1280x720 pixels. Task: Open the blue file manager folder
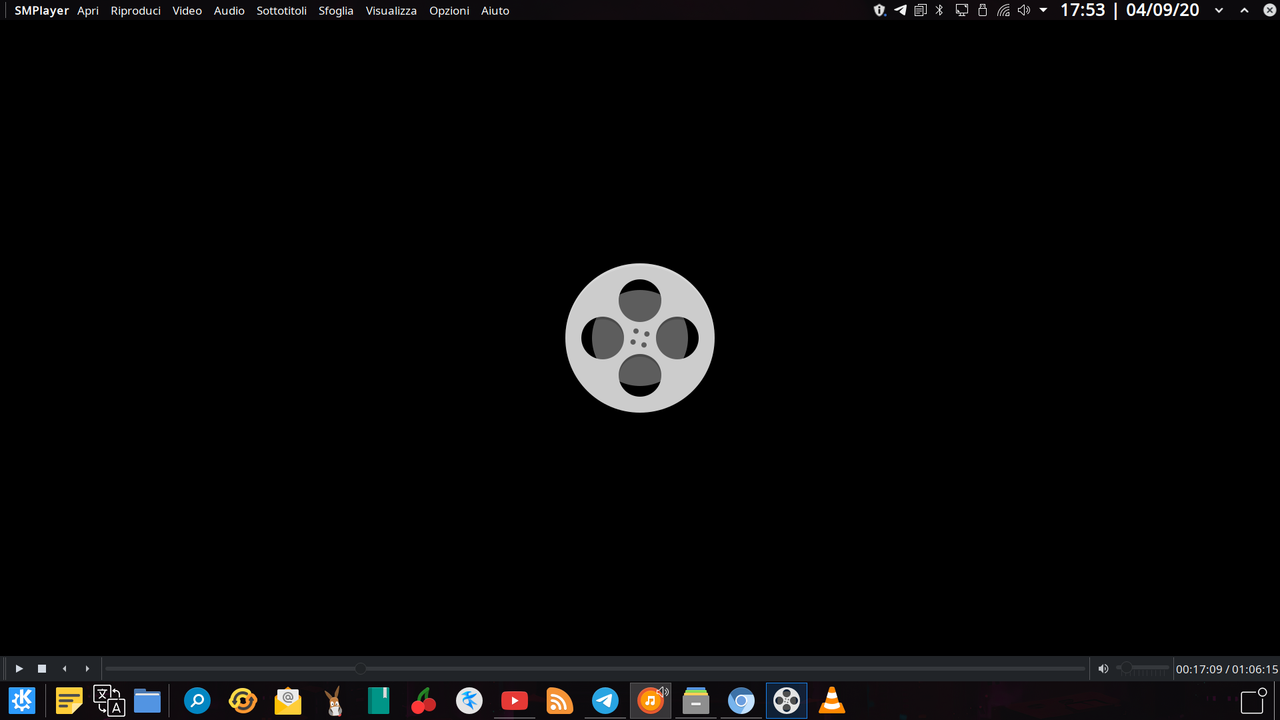(148, 701)
